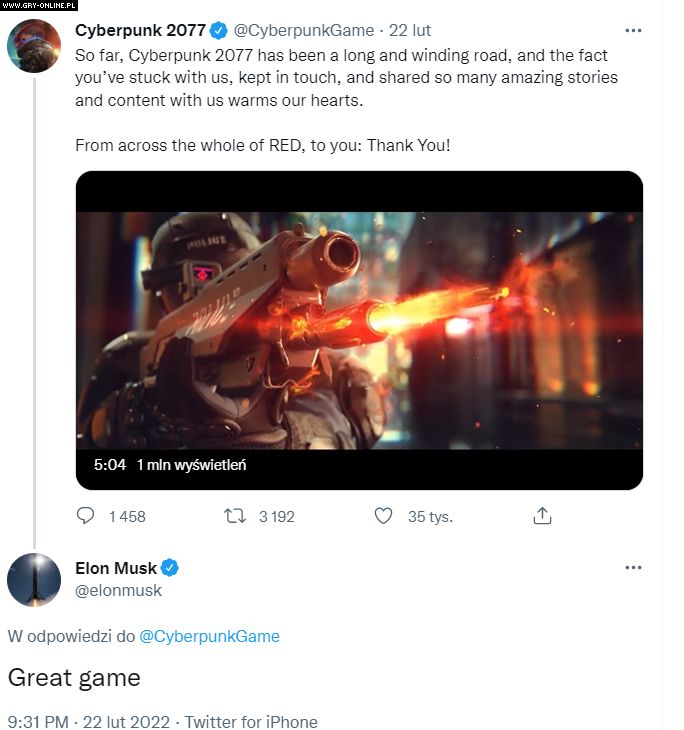Screen dimensions: 684x730
Task: Open the Cyberpunk 2077 profile avatar
Action: tap(34, 45)
